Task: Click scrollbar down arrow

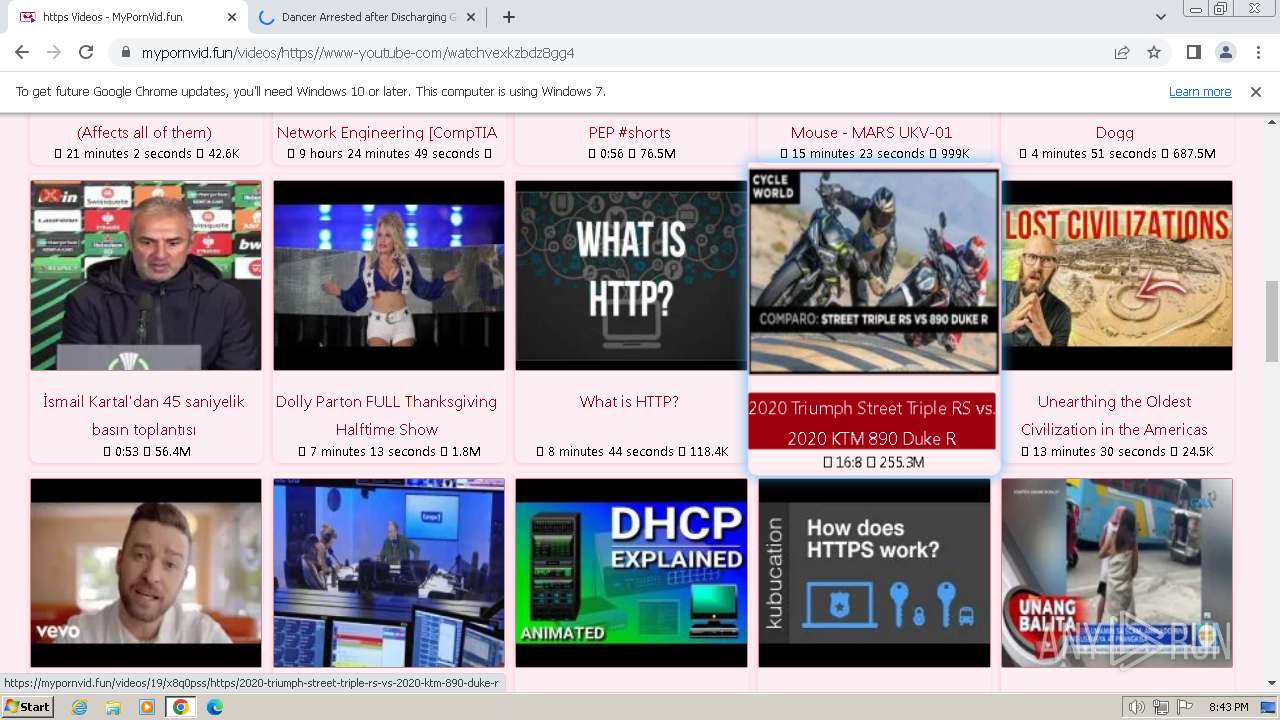Action: point(1271,683)
